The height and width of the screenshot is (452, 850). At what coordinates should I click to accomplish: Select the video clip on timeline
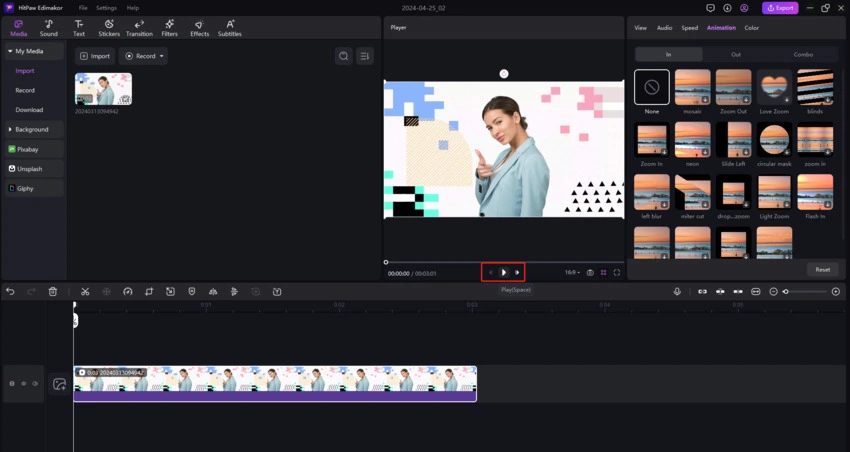(x=275, y=384)
